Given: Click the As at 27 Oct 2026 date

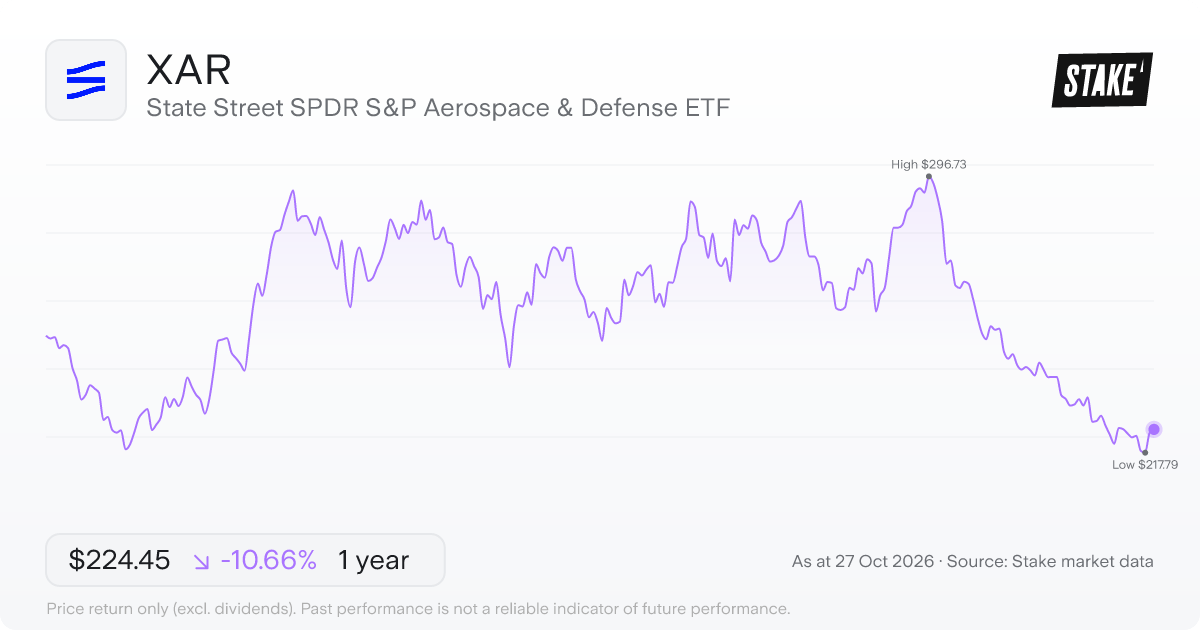Looking at the screenshot, I should (x=863, y=561).
